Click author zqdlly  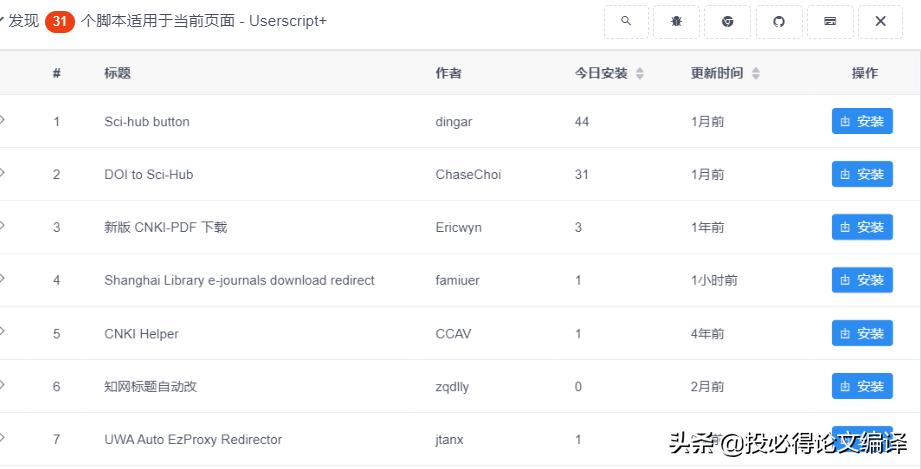click(x=452, y=387)
